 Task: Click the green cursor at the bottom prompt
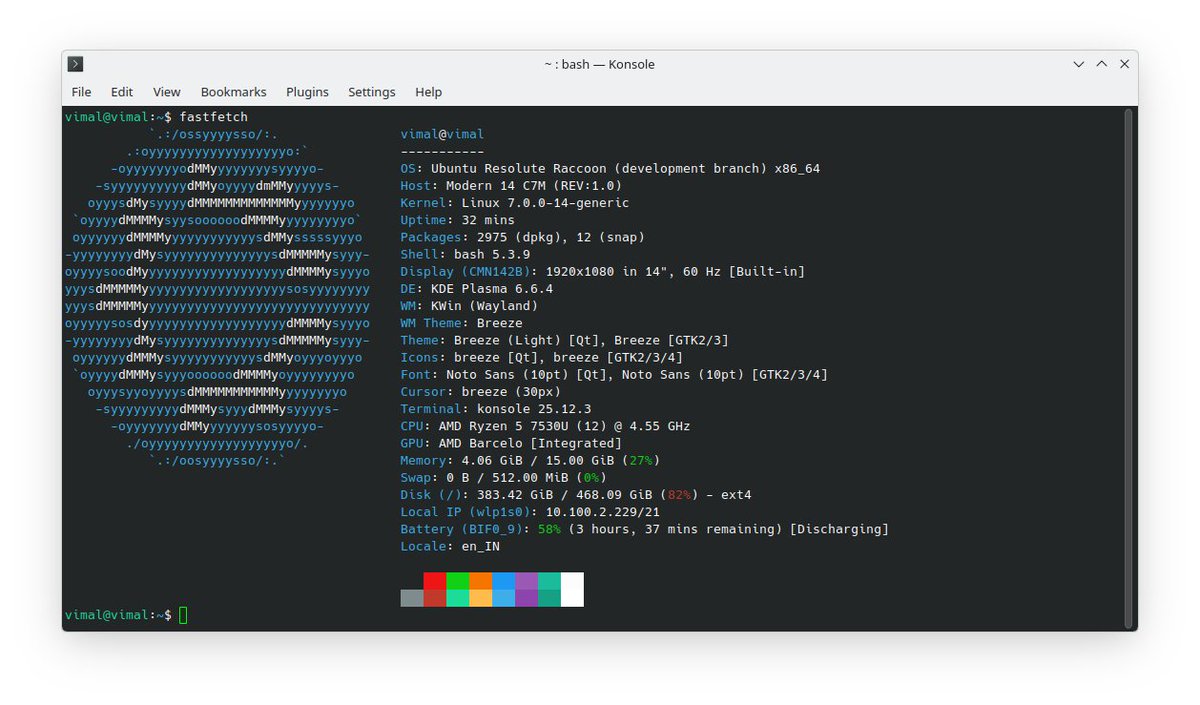(183, 615)
